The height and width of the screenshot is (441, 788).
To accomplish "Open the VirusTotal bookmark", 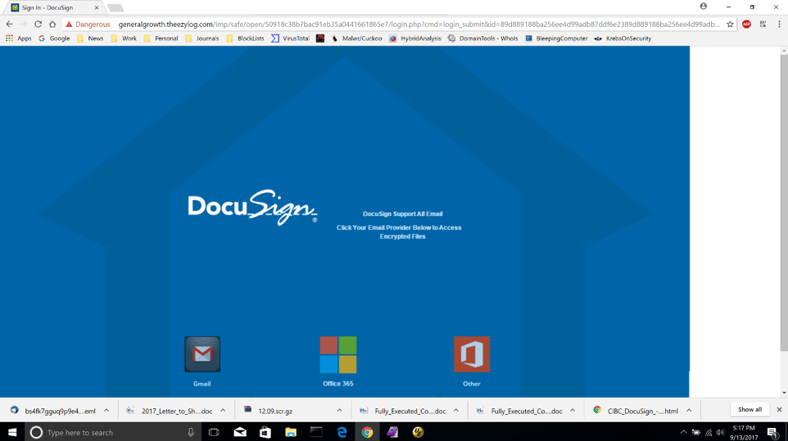I will click(x=290, y=38).
